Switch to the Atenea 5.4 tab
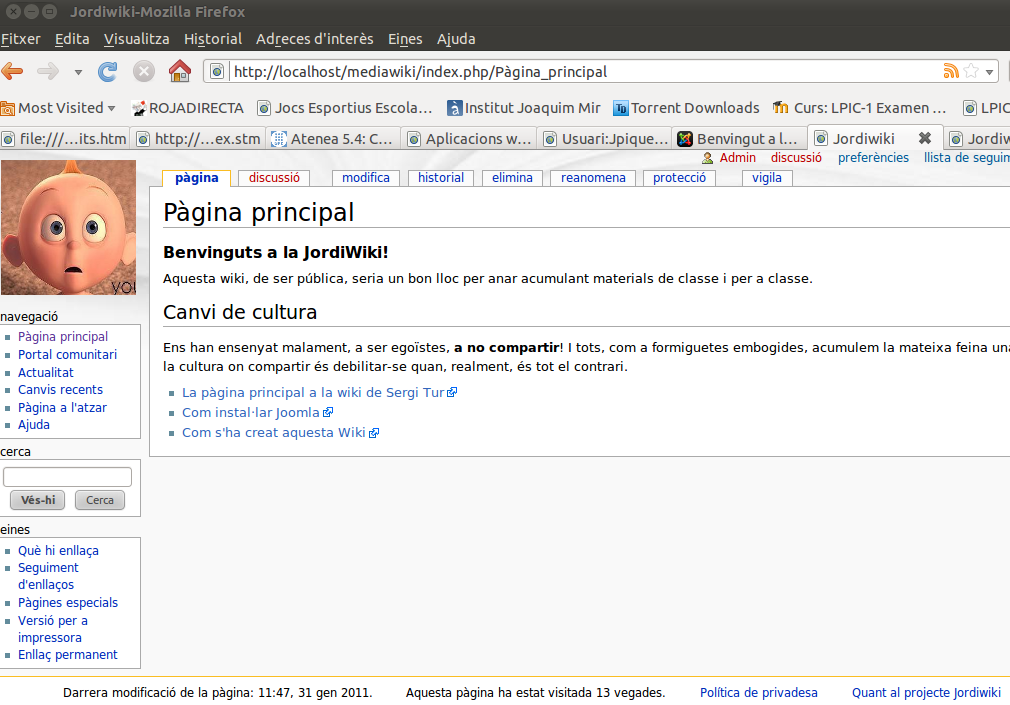The width and height of the screenshot is (1010, 705). (333, 139)
